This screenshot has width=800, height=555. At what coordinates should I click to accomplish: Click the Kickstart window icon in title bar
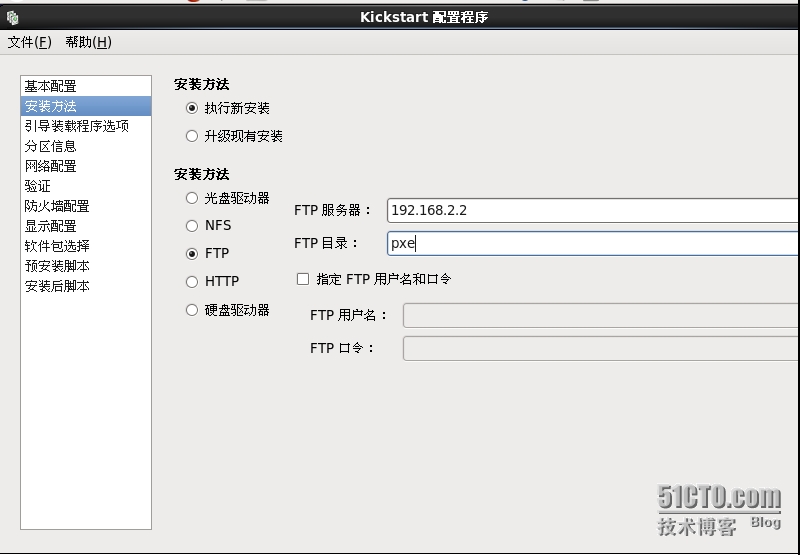[x=12, y=18]
